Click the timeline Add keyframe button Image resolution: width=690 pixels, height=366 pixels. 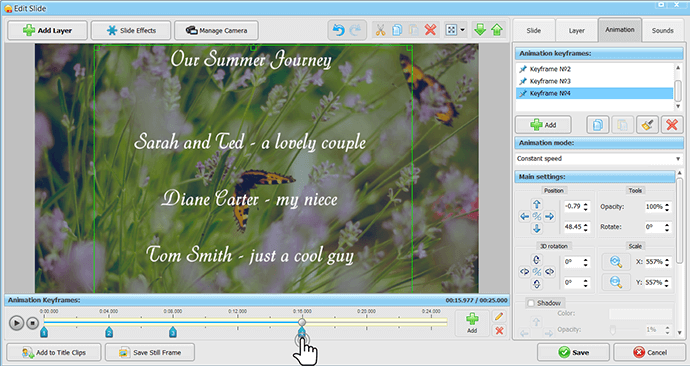tap(472, 323)
